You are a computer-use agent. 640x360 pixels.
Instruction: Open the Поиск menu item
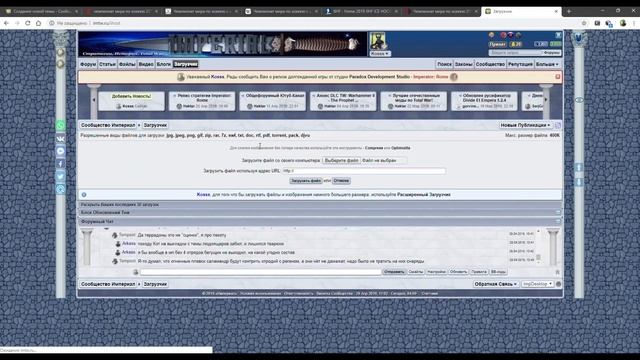point(444,64)
